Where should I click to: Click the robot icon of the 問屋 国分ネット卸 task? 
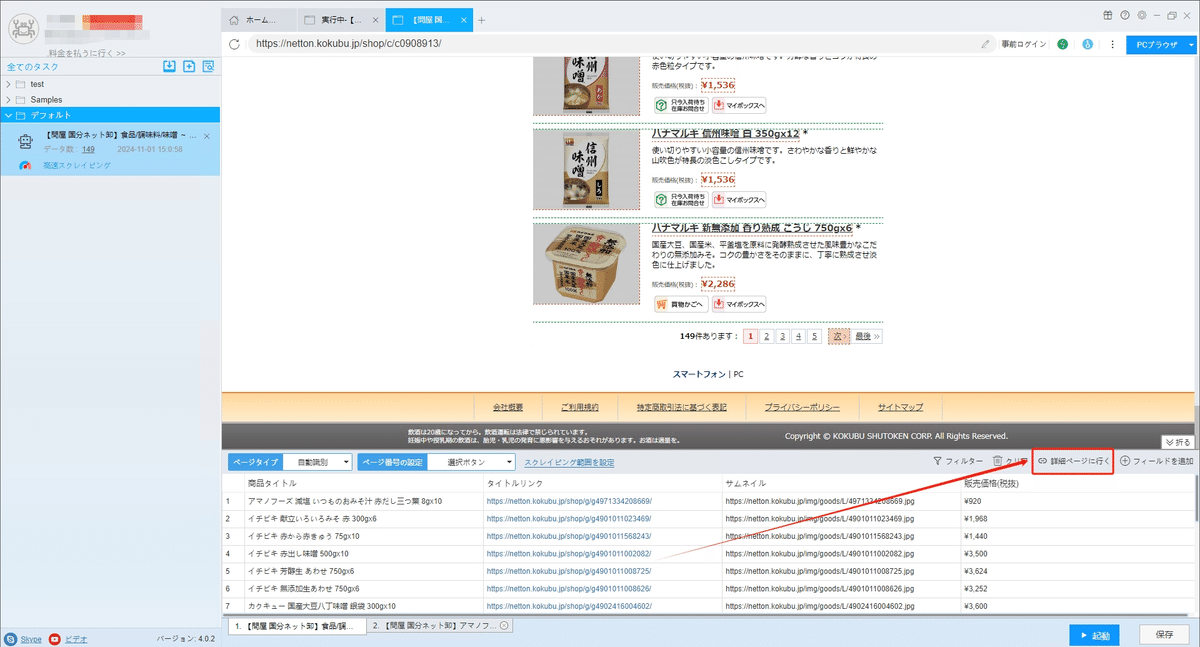[x=26, y=141]
